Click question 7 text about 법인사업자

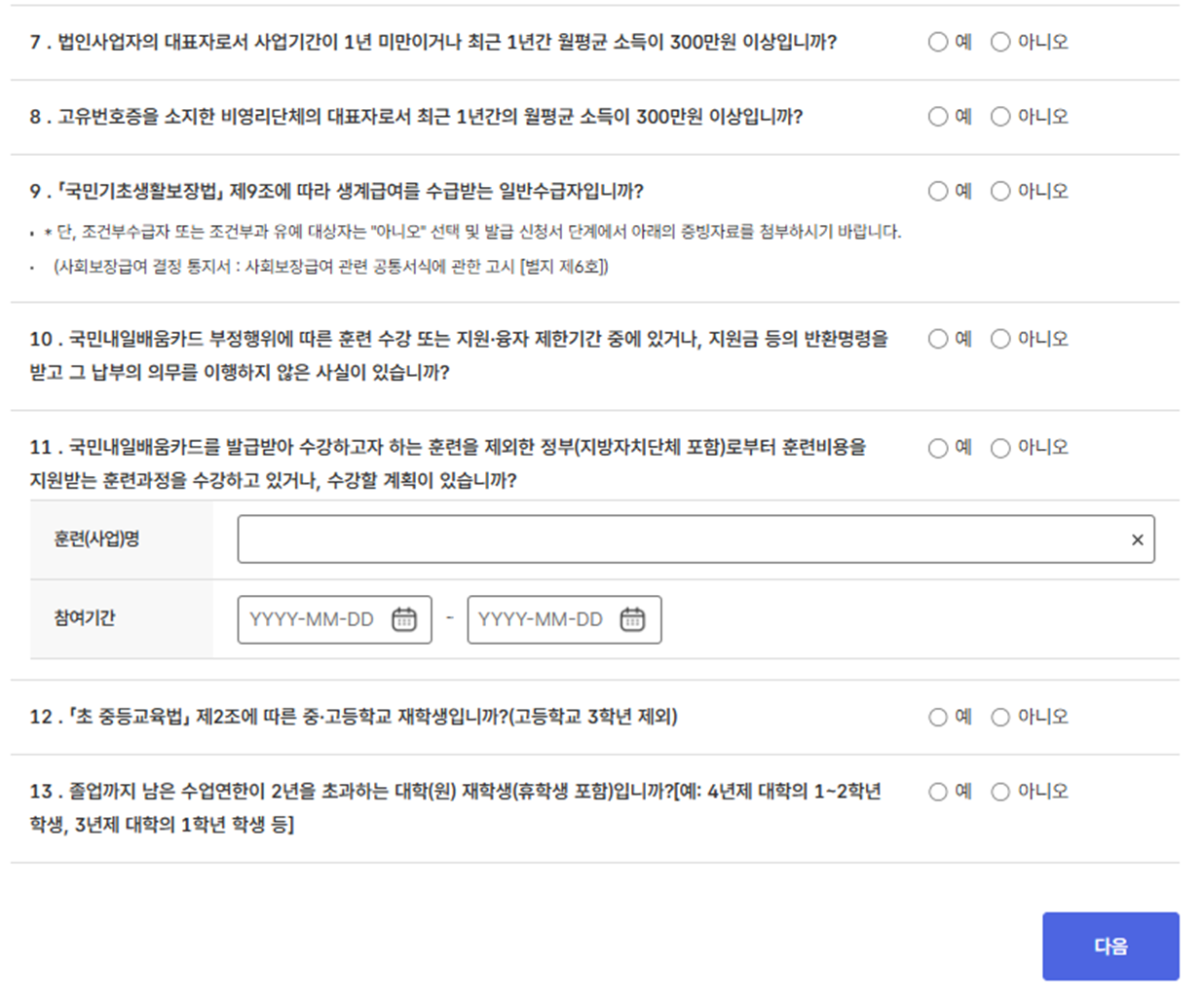(x=433, y=42)
